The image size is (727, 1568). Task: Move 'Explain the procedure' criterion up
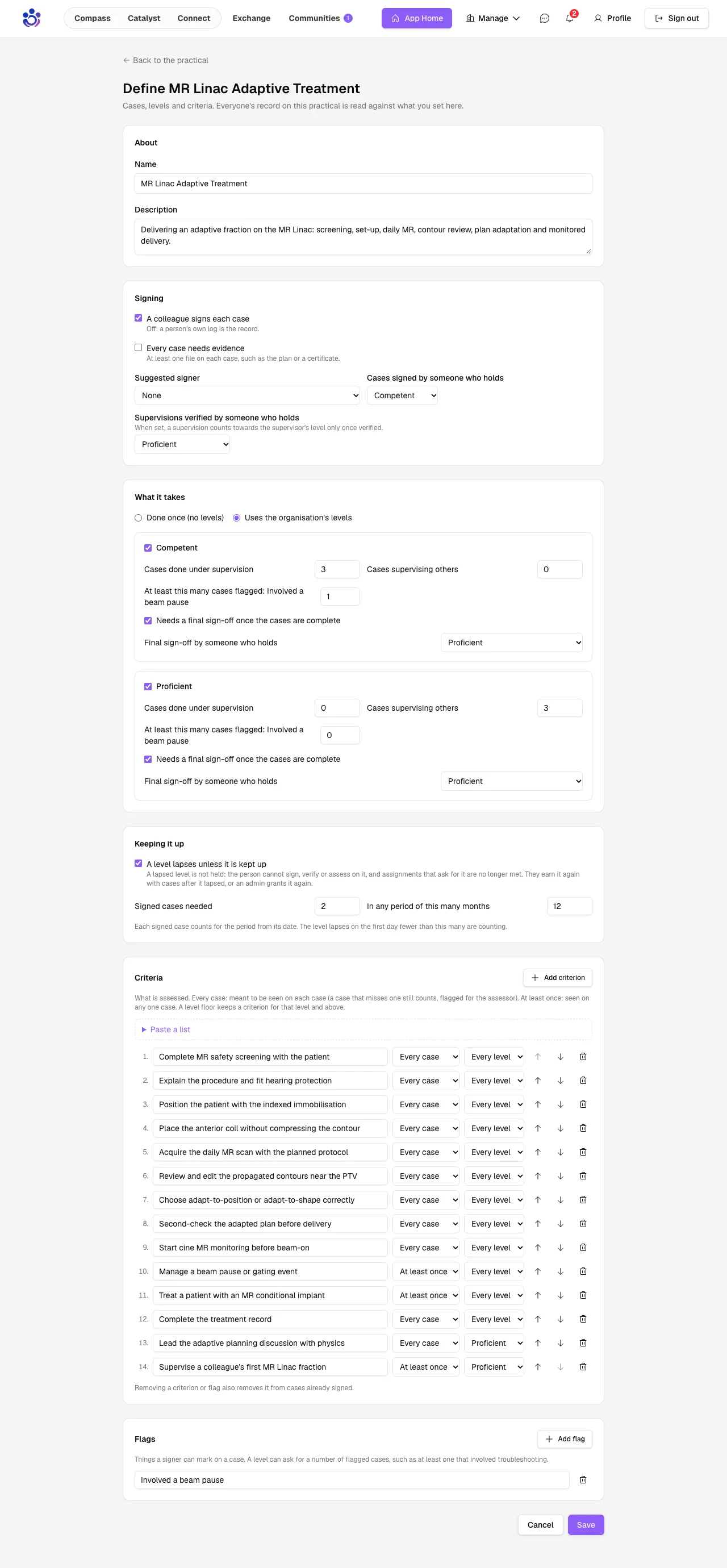click(538, 1081)
